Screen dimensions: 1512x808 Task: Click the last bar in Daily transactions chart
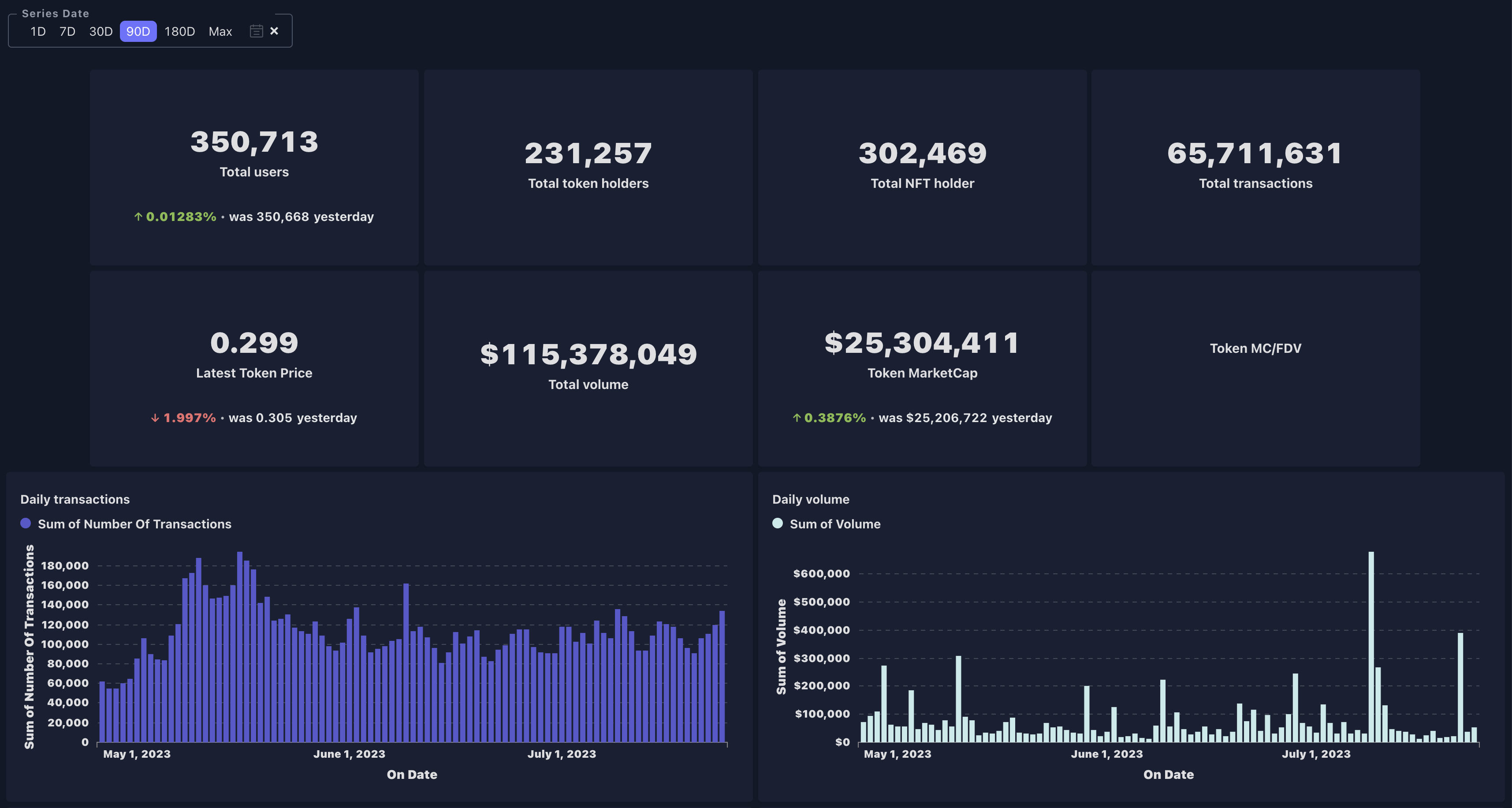(722, 677)
